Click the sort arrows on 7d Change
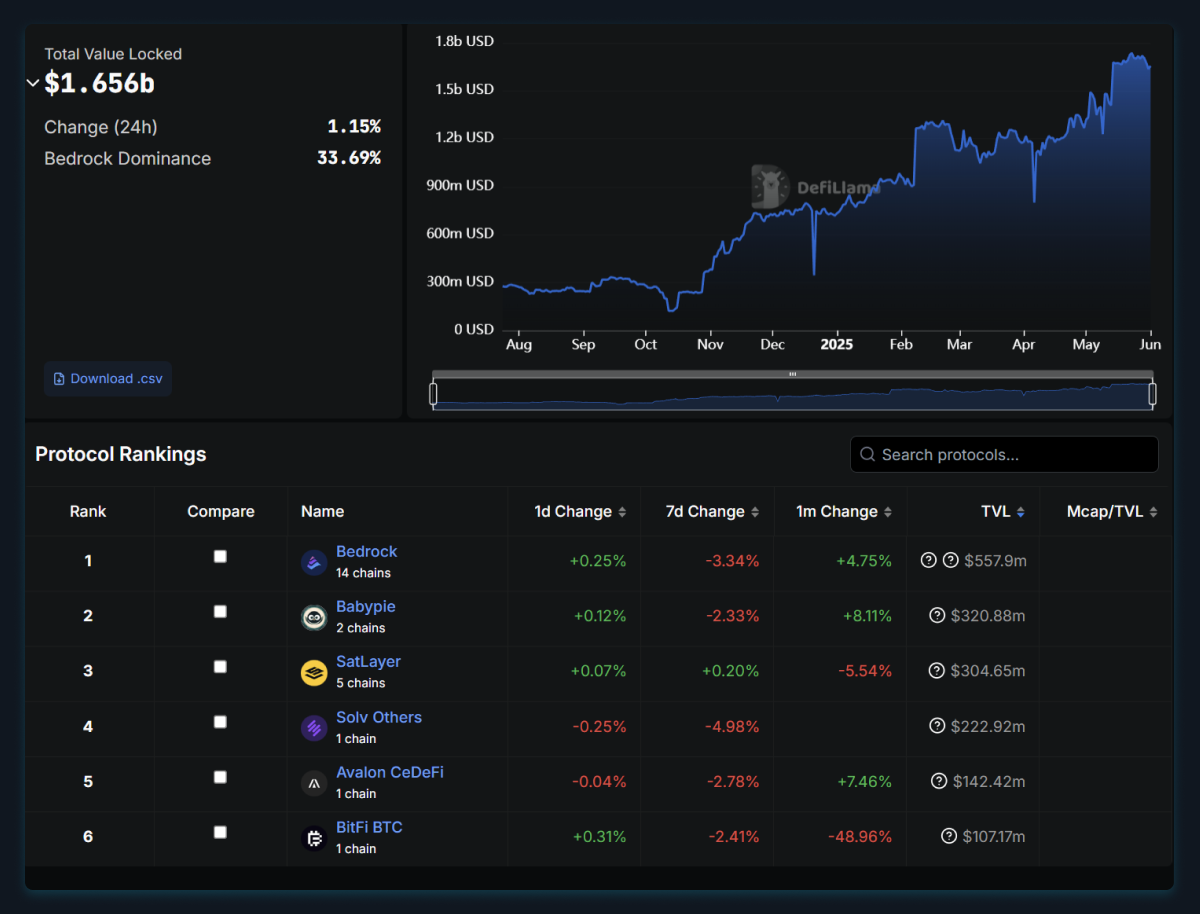The width and height of the screenshot is (1200, 914). pos(755,512)
